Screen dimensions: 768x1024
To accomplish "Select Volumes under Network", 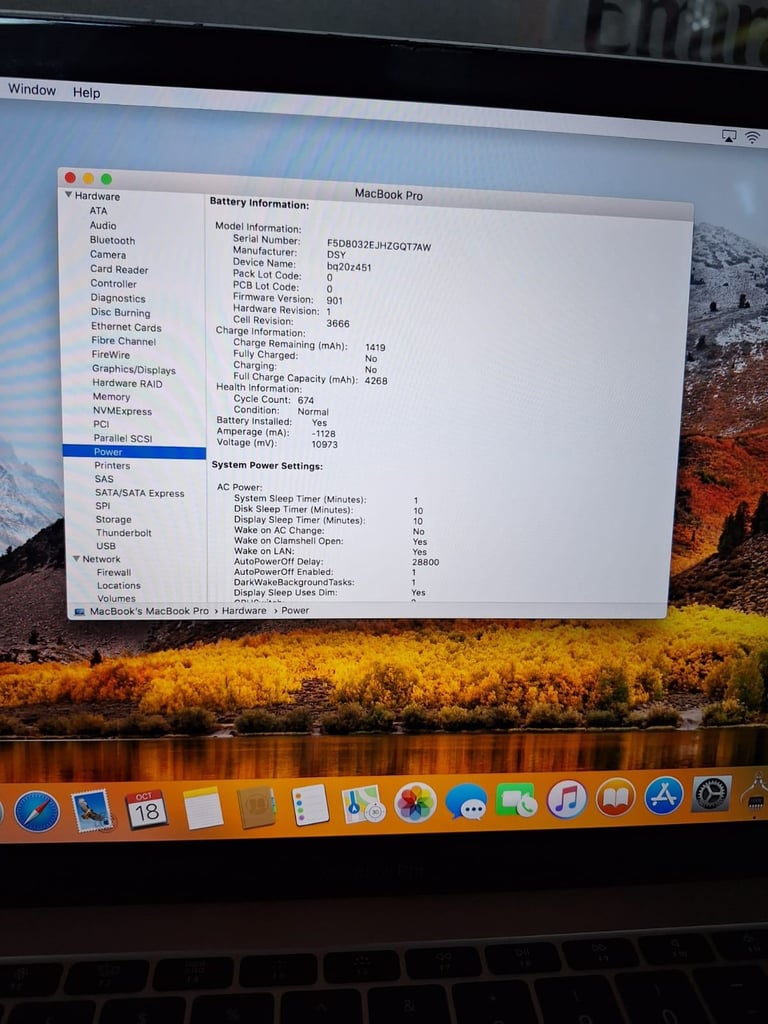I will [x=116, y=598].
